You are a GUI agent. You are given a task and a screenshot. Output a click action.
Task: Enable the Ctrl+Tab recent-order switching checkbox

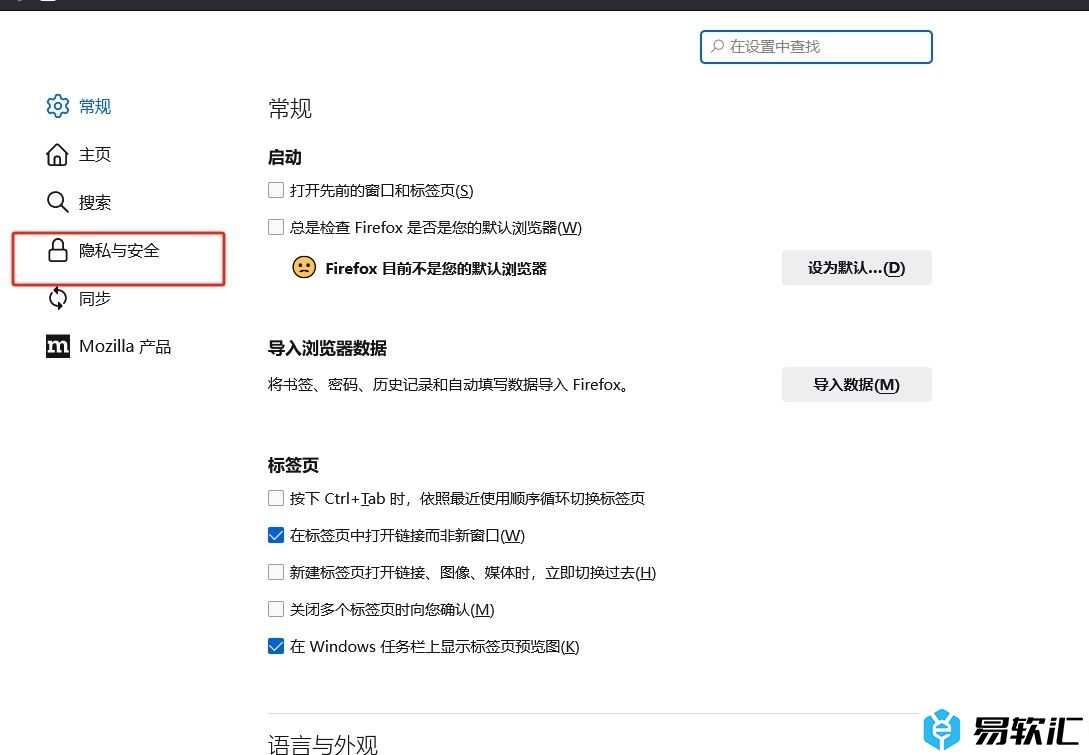click(276, 498)
